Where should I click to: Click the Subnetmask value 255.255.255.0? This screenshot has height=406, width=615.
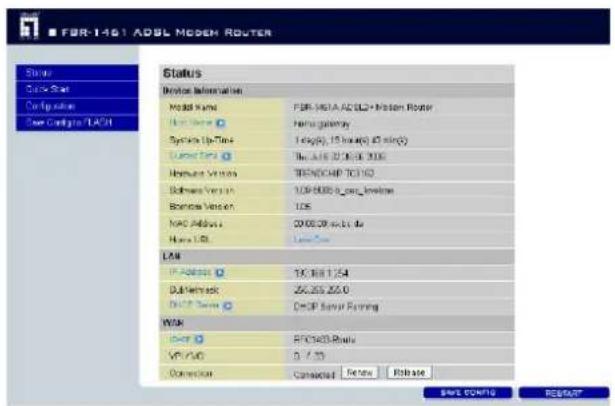321,290
